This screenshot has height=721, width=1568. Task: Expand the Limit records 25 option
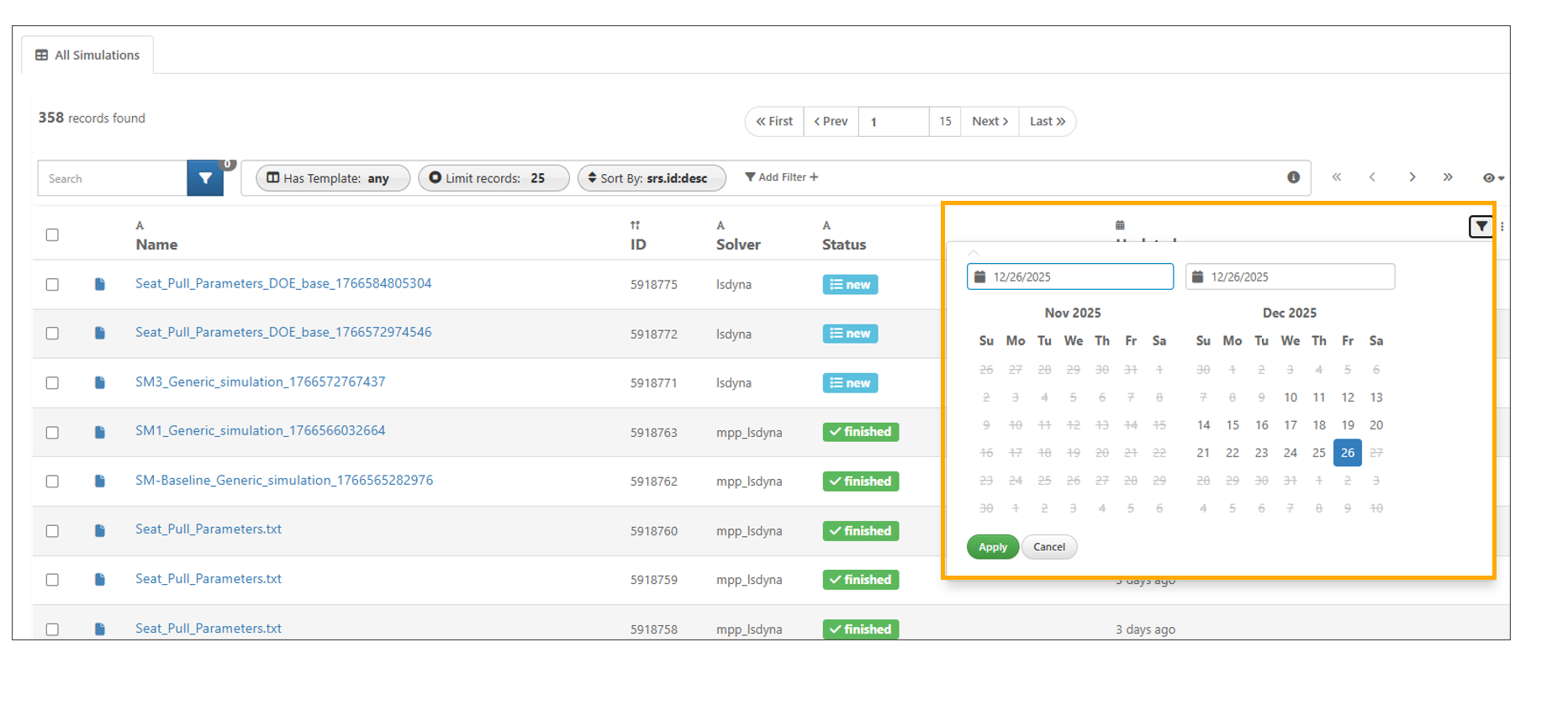pyautogui.click(x=494, y=178)
